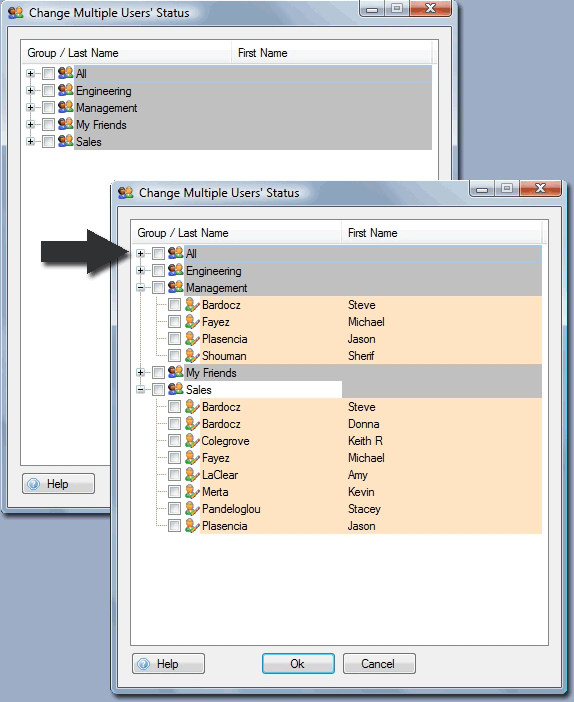Click first name Sherif in Management list

click(361, 355)
